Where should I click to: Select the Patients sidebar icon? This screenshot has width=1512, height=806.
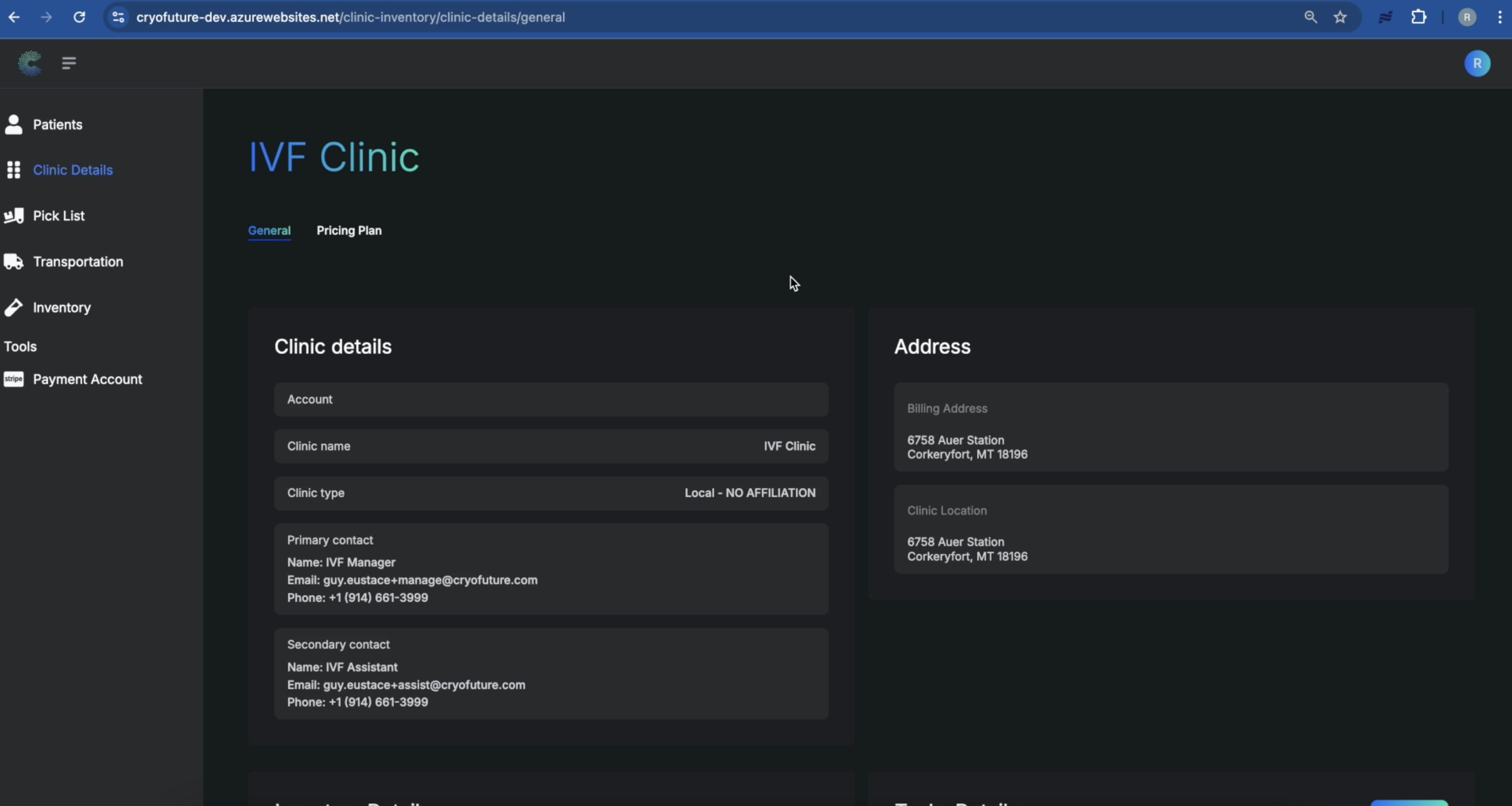13,125
